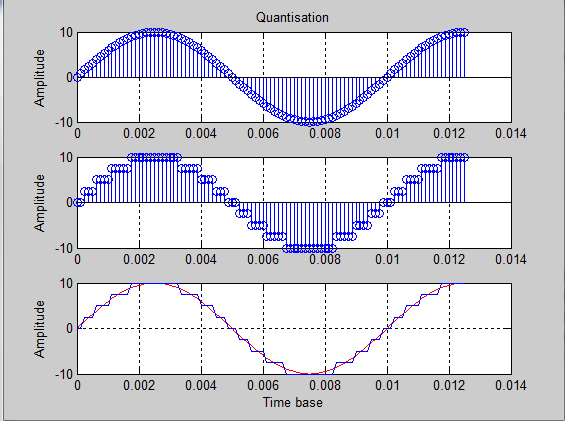Click the 0 y-axis tick of middle plot

point(70,203)
